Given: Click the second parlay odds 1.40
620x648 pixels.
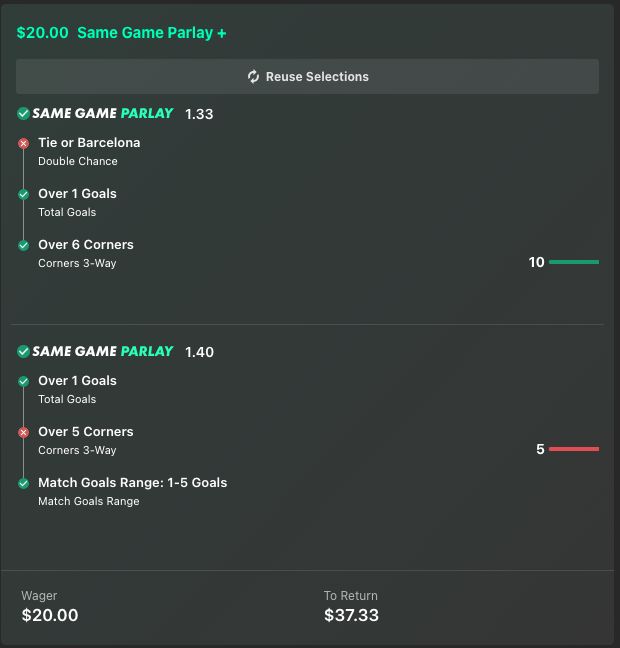Looking at the screenshot, I should coord(199,352).
